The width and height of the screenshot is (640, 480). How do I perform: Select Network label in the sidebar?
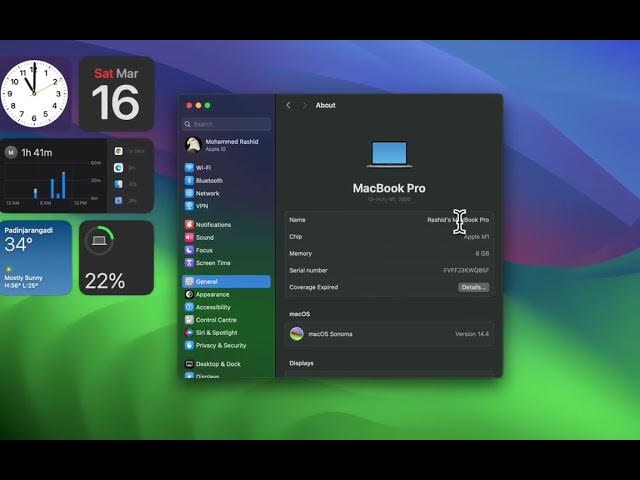[207, 193]
